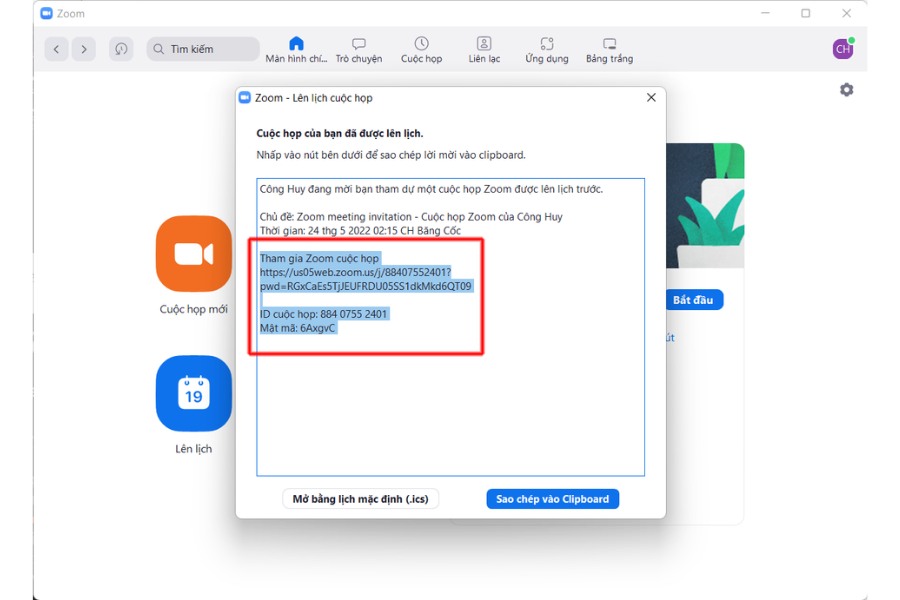Switch to Màn hình chính home tab
The width and height of the screenshot is (900, 600).
[296, 49]
